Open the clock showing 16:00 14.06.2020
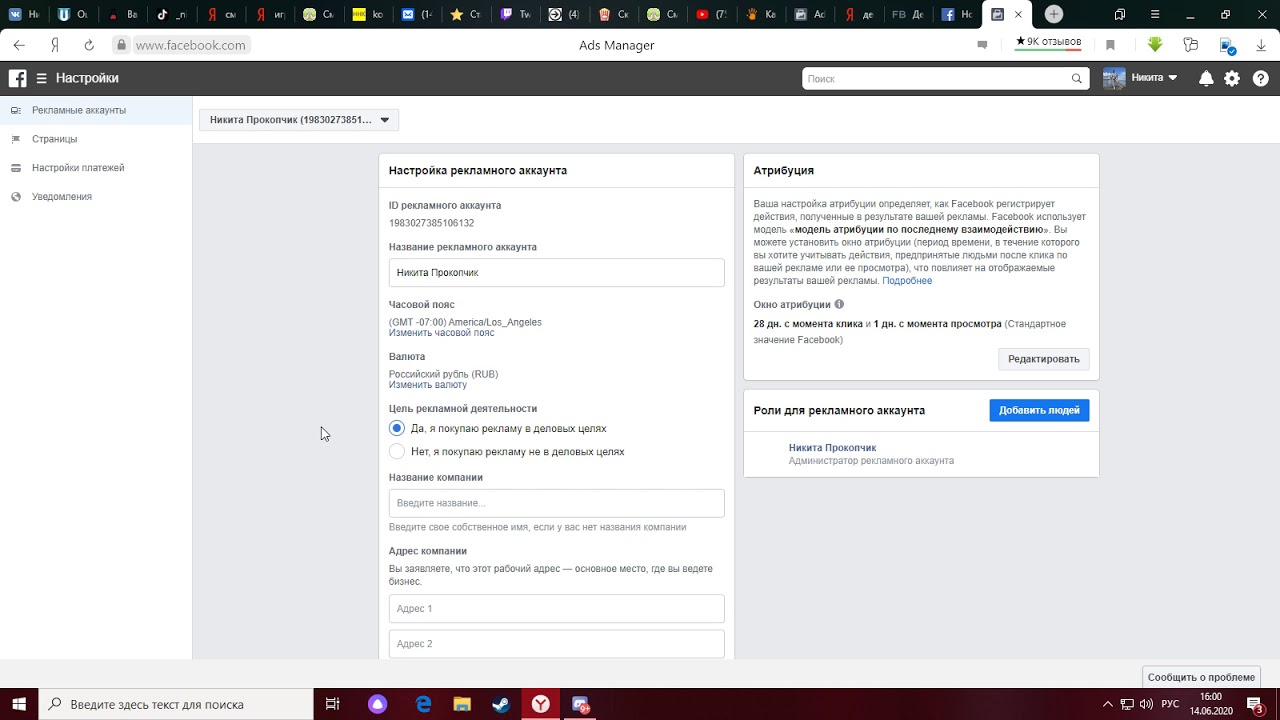Screen dimensions: 1280x720 tap(1210, 704)
